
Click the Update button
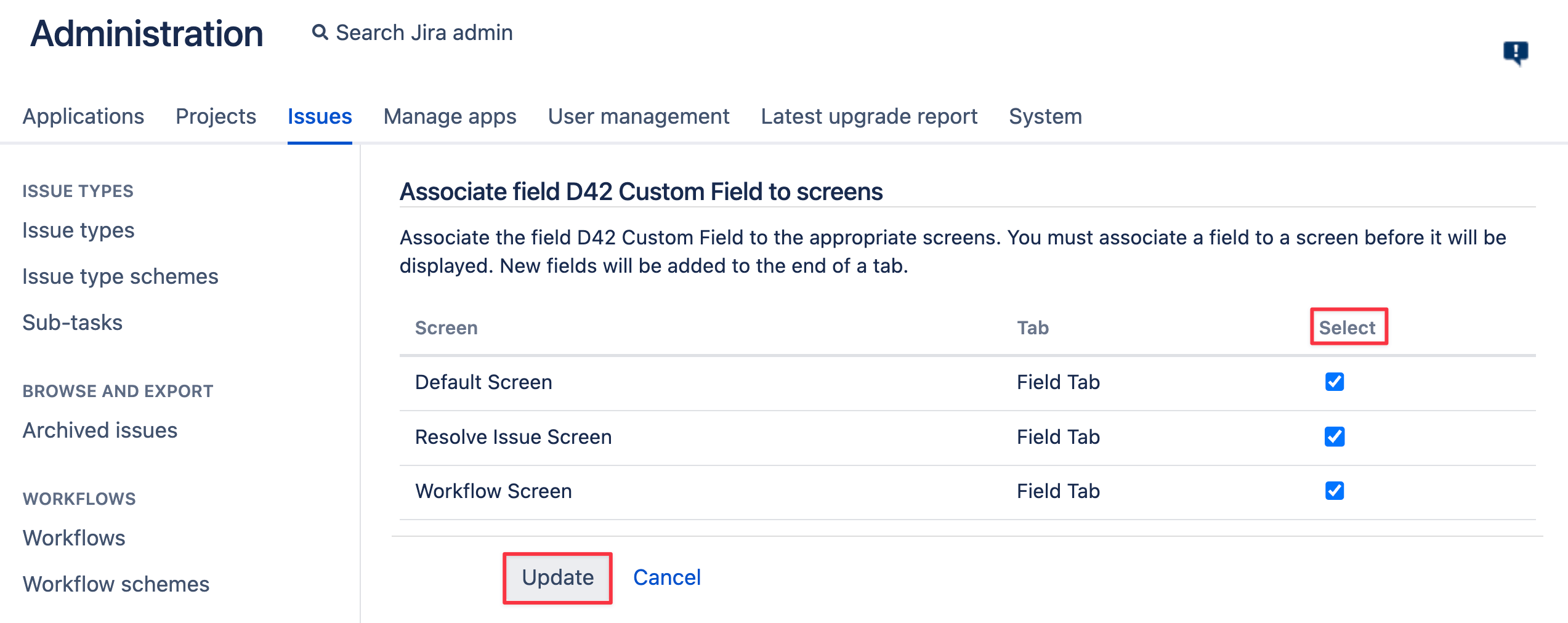click(556, 577)
